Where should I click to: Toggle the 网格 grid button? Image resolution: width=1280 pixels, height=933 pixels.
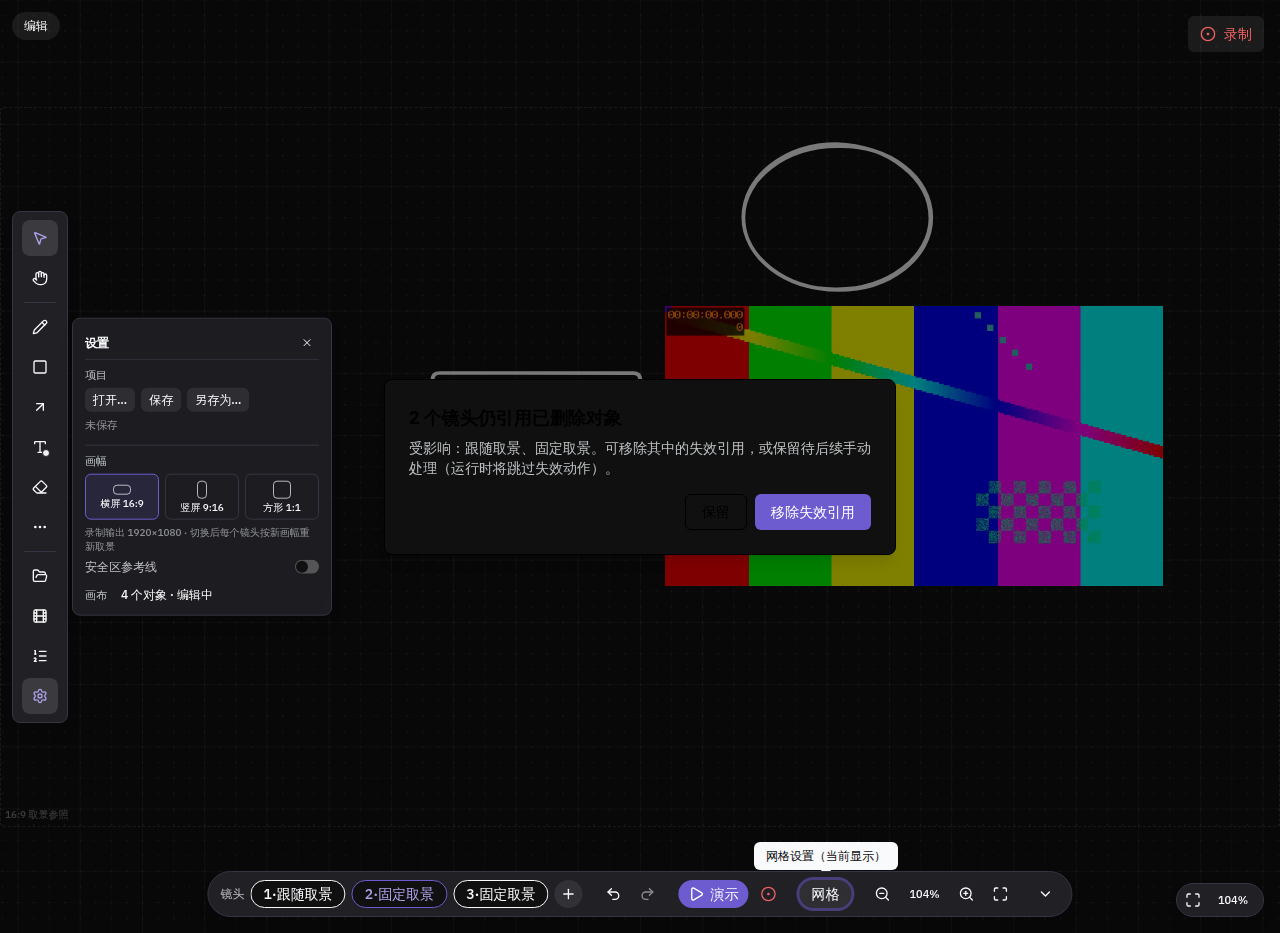click(825, 894)
